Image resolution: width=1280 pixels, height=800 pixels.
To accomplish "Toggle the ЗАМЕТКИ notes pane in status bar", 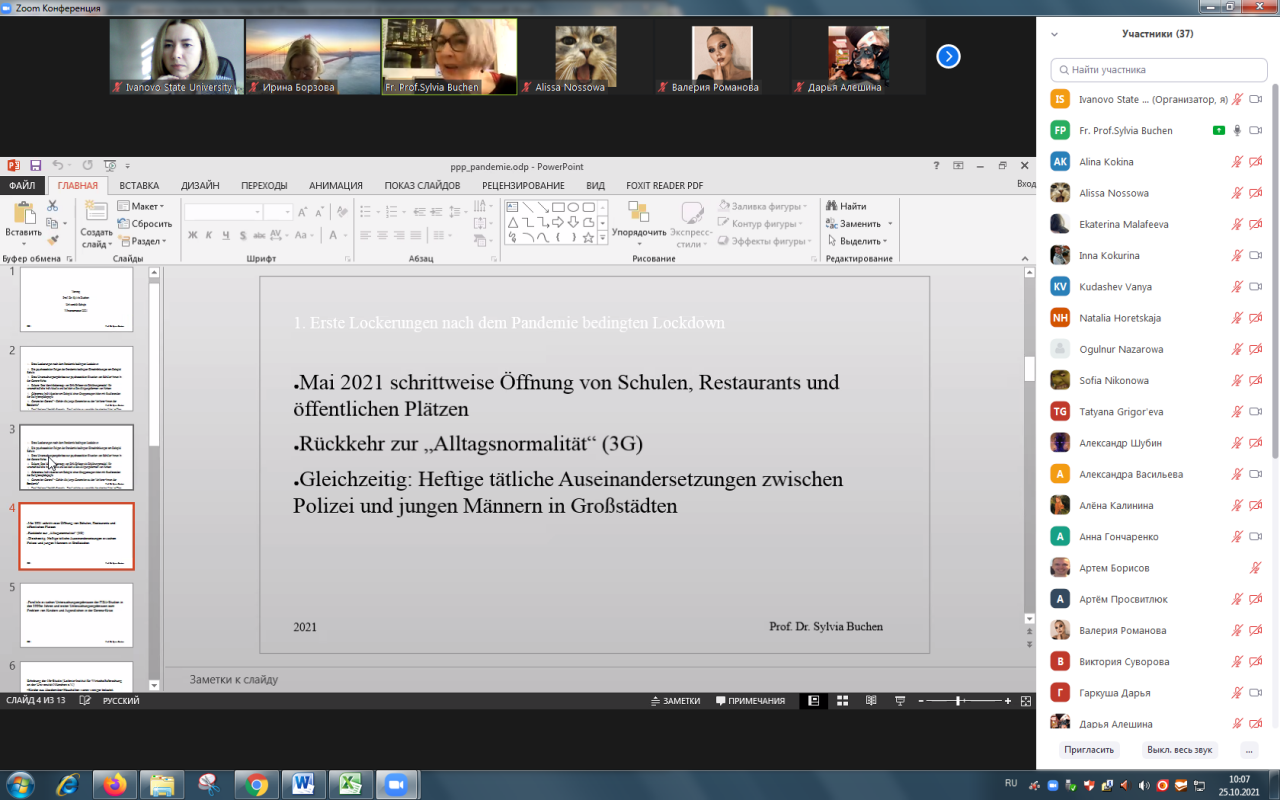I will click(675, 701).
